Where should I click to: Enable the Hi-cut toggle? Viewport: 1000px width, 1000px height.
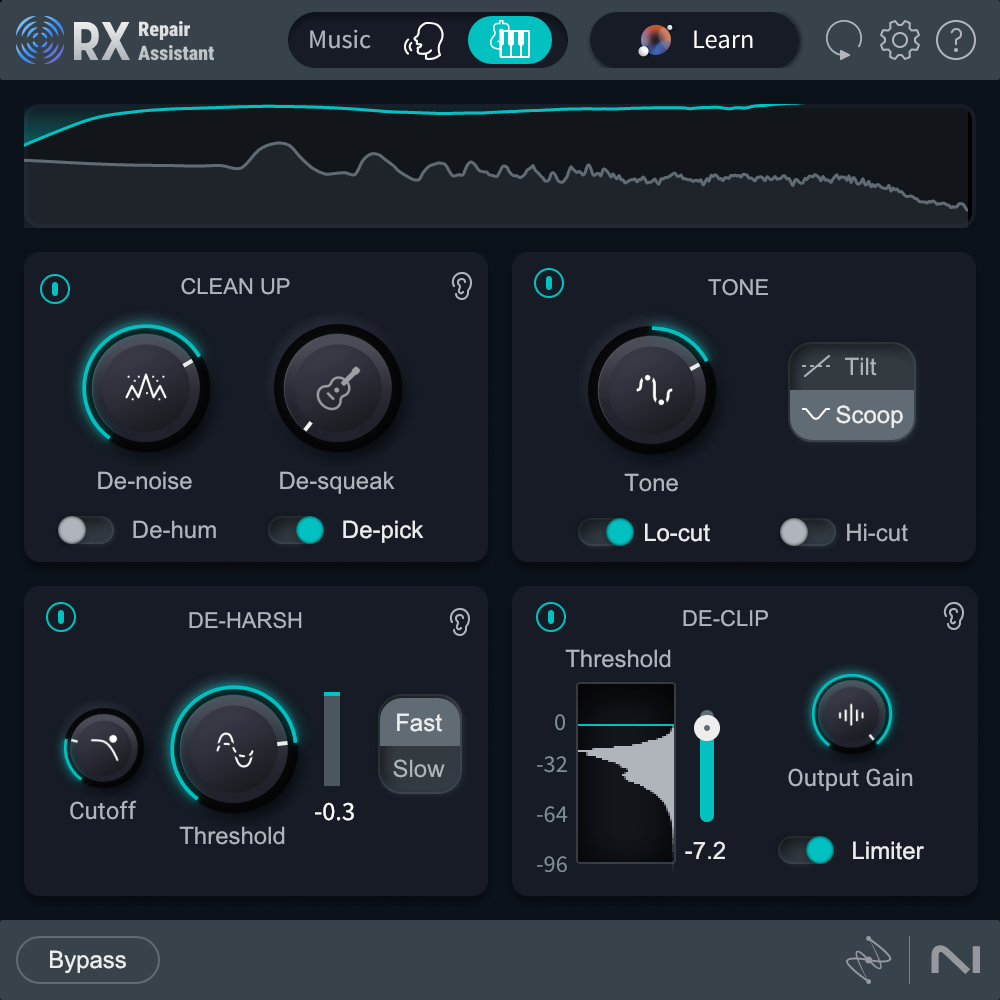coord(807,532)
